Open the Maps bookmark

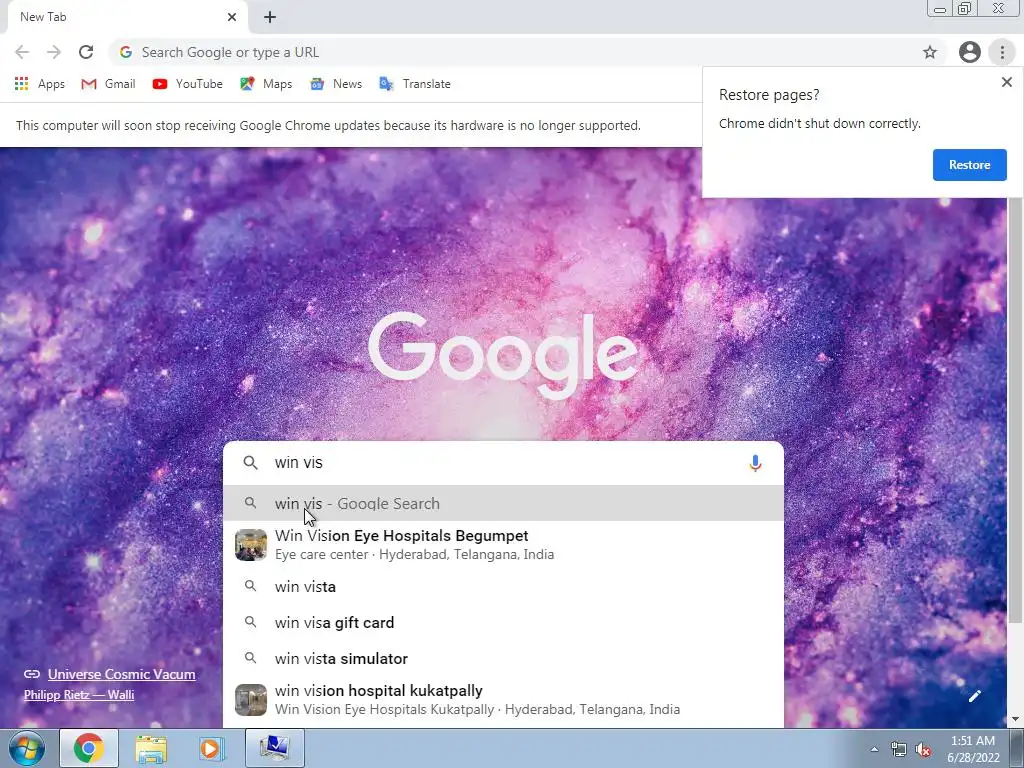pyautogui.click(x=266, y=84)
